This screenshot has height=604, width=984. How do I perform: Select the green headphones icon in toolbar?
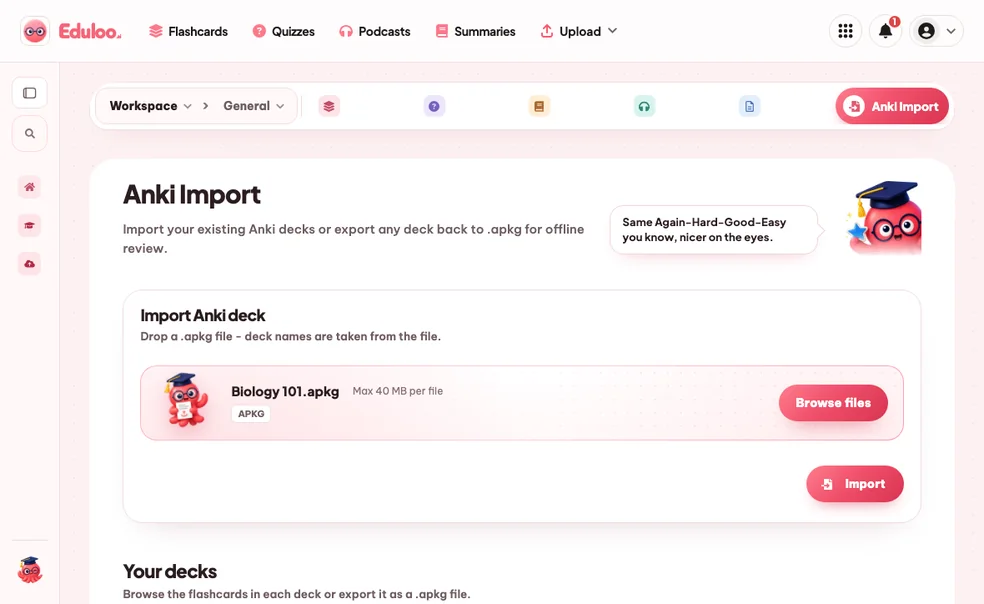click(644, 106)
